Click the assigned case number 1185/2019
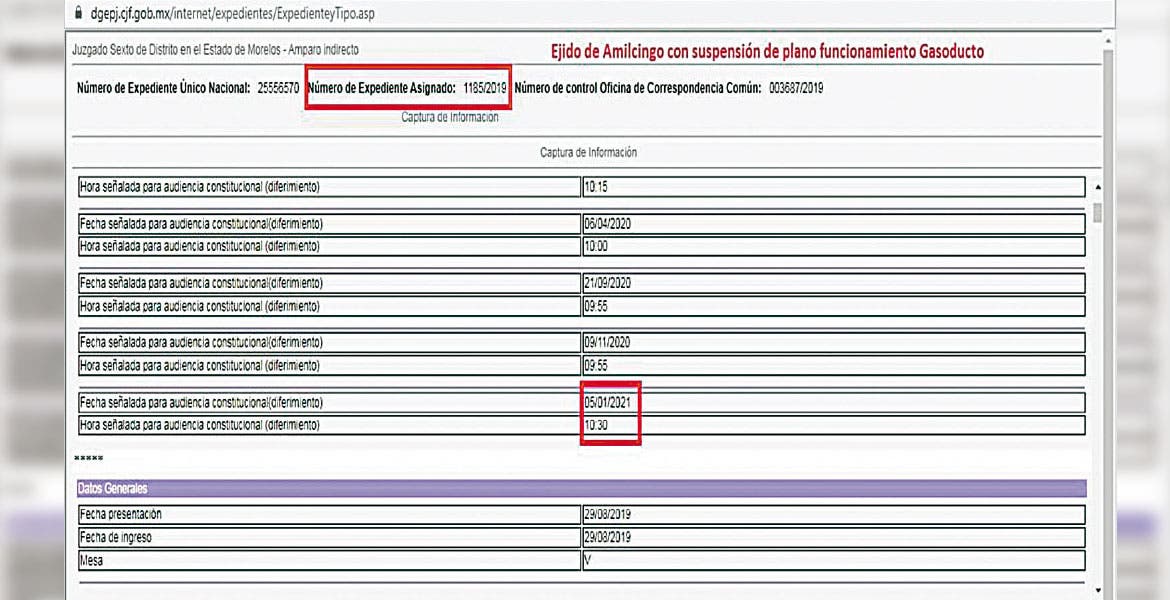The height and width of the screenshot is (600, 1170). click(485, 88)
